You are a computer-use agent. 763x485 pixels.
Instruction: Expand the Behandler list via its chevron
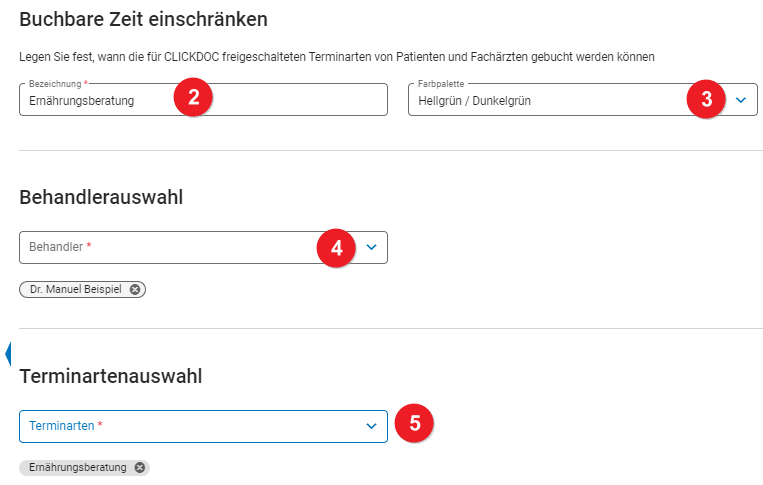(371, 247)
